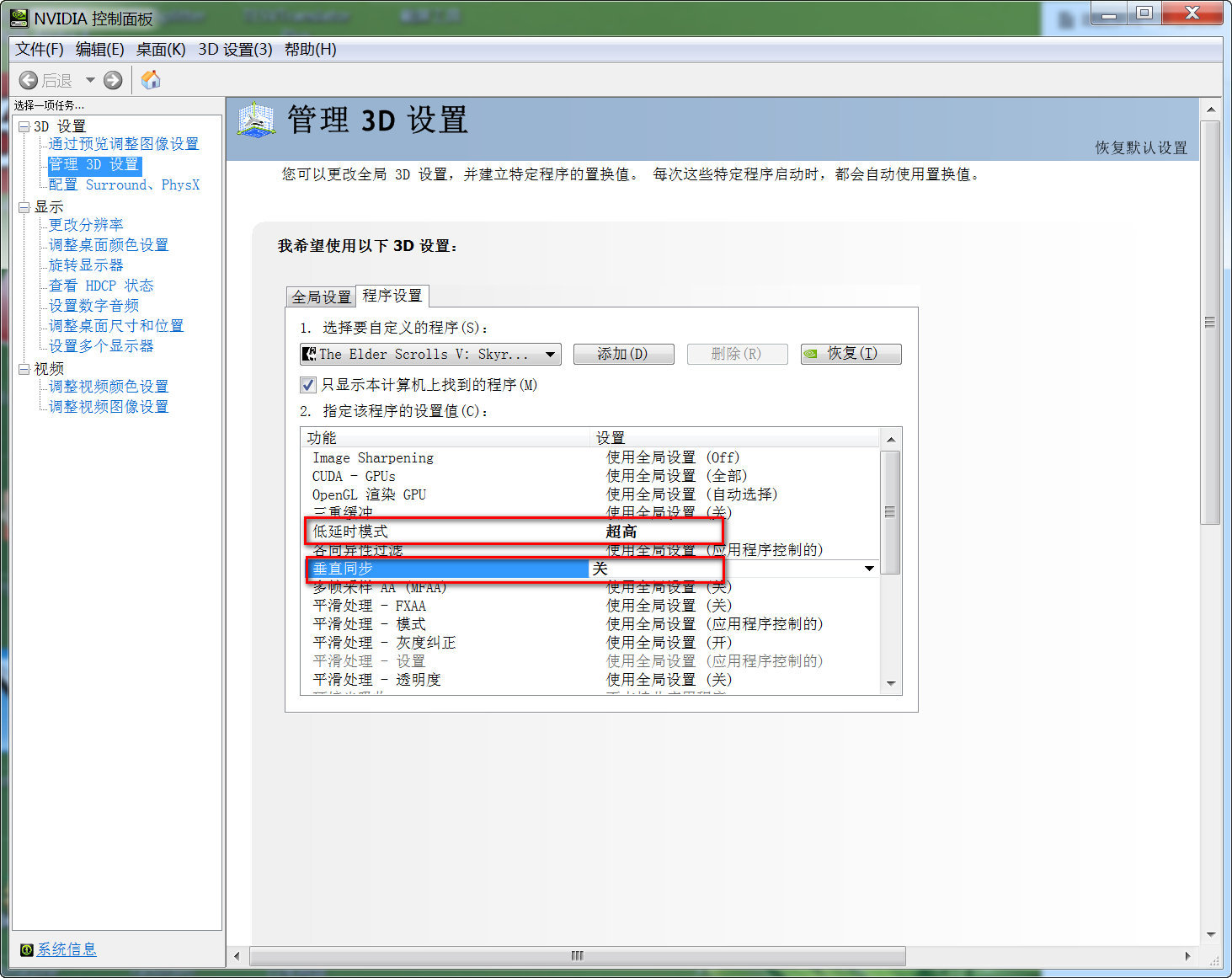Collapse the 视频 tree node

coord(24,369)
